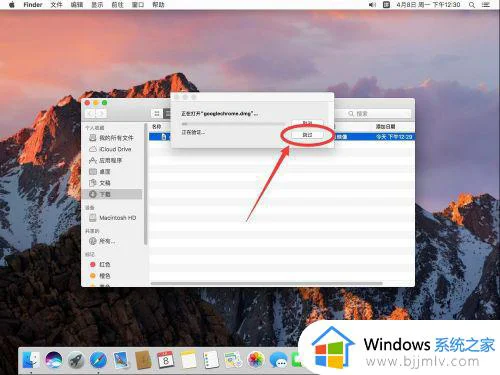Open the 帮助 (Help) menu

click(158, 5)
